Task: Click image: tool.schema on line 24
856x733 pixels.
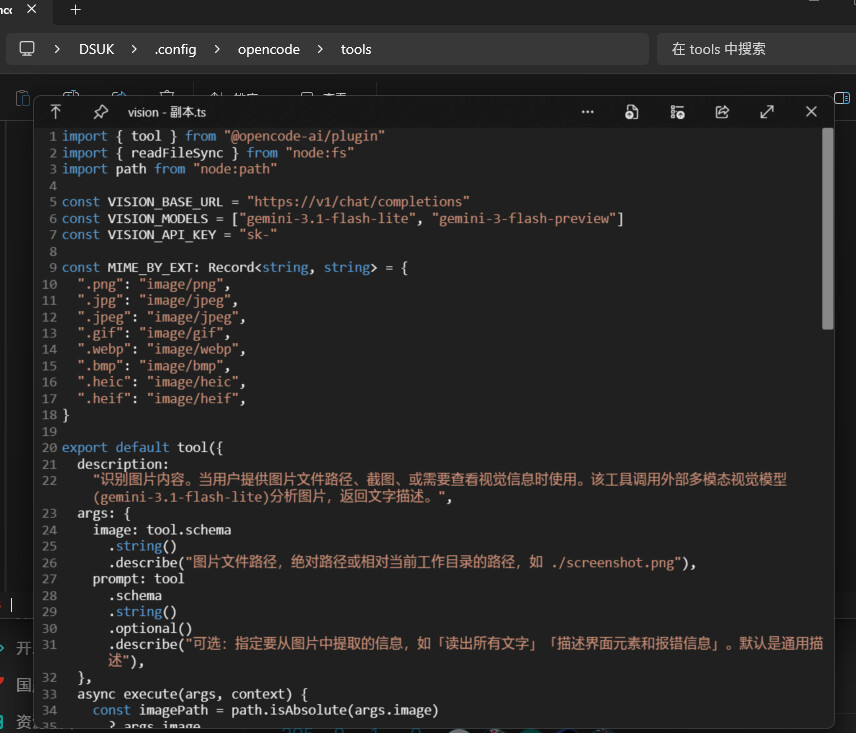Action: click(162, 530)
